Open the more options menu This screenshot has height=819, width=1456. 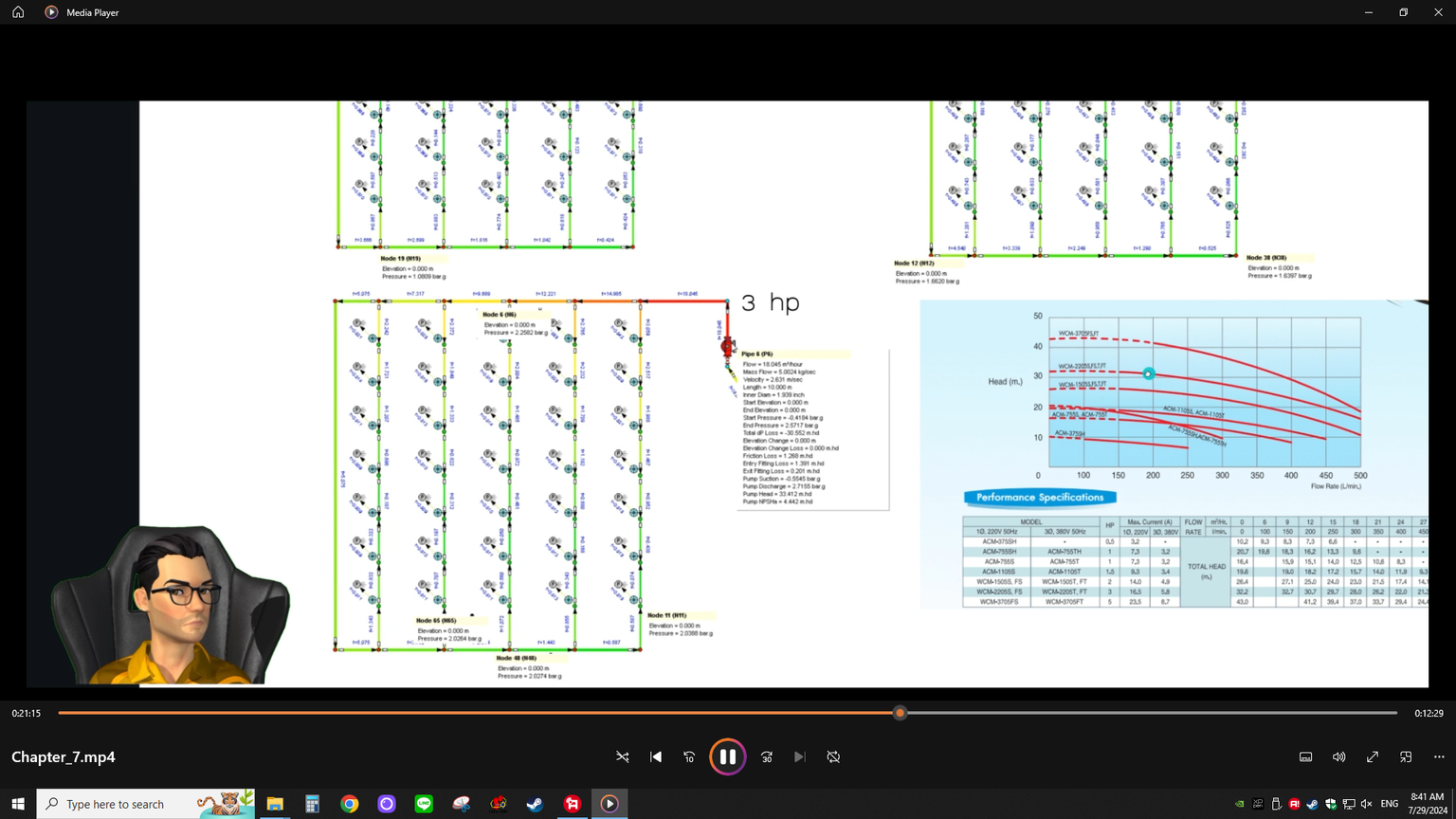[1439, 756]
